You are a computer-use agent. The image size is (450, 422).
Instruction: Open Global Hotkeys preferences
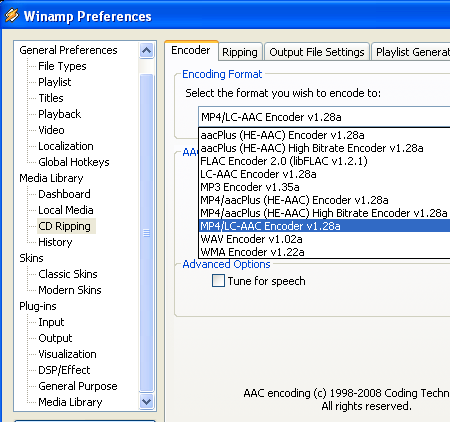point(74,162)
